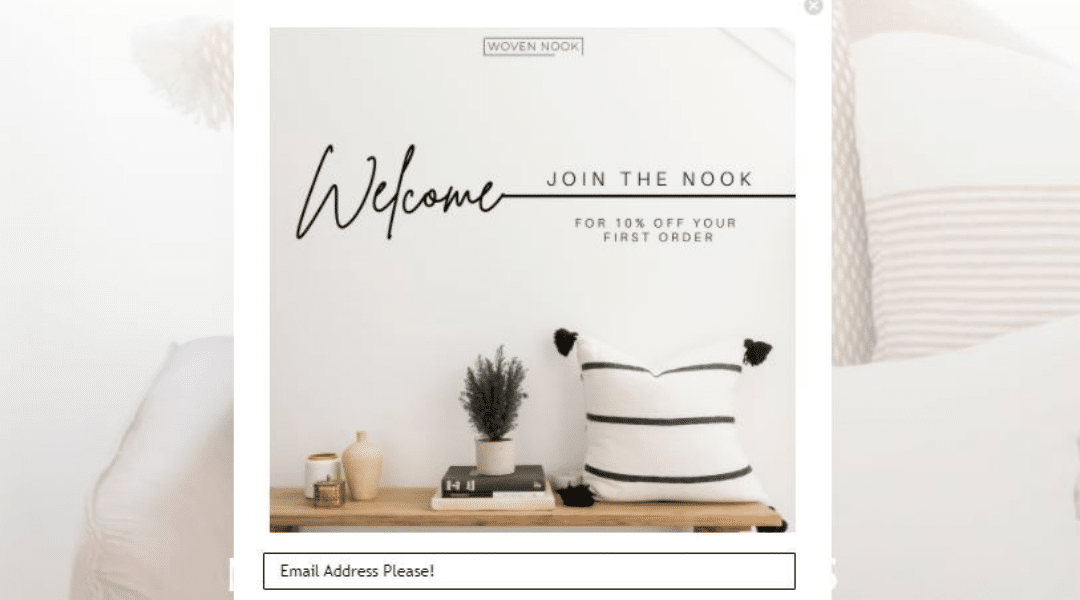This screenshot has width=1080, height=600.
Task: Click the potted plant on the books
Action: click(x=494, y=408)
